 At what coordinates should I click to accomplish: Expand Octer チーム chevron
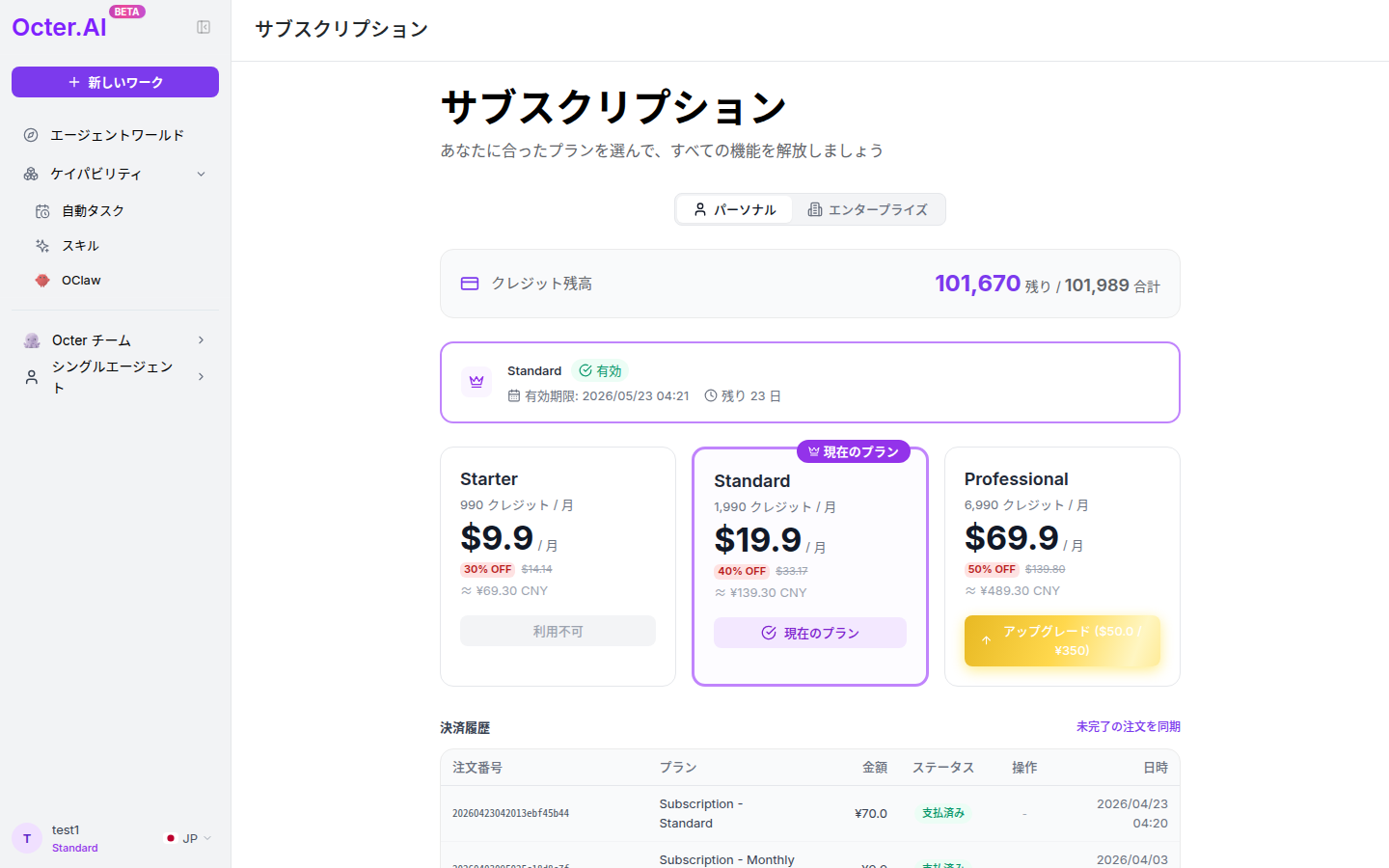pyautogui.click(x=201, y=339)
